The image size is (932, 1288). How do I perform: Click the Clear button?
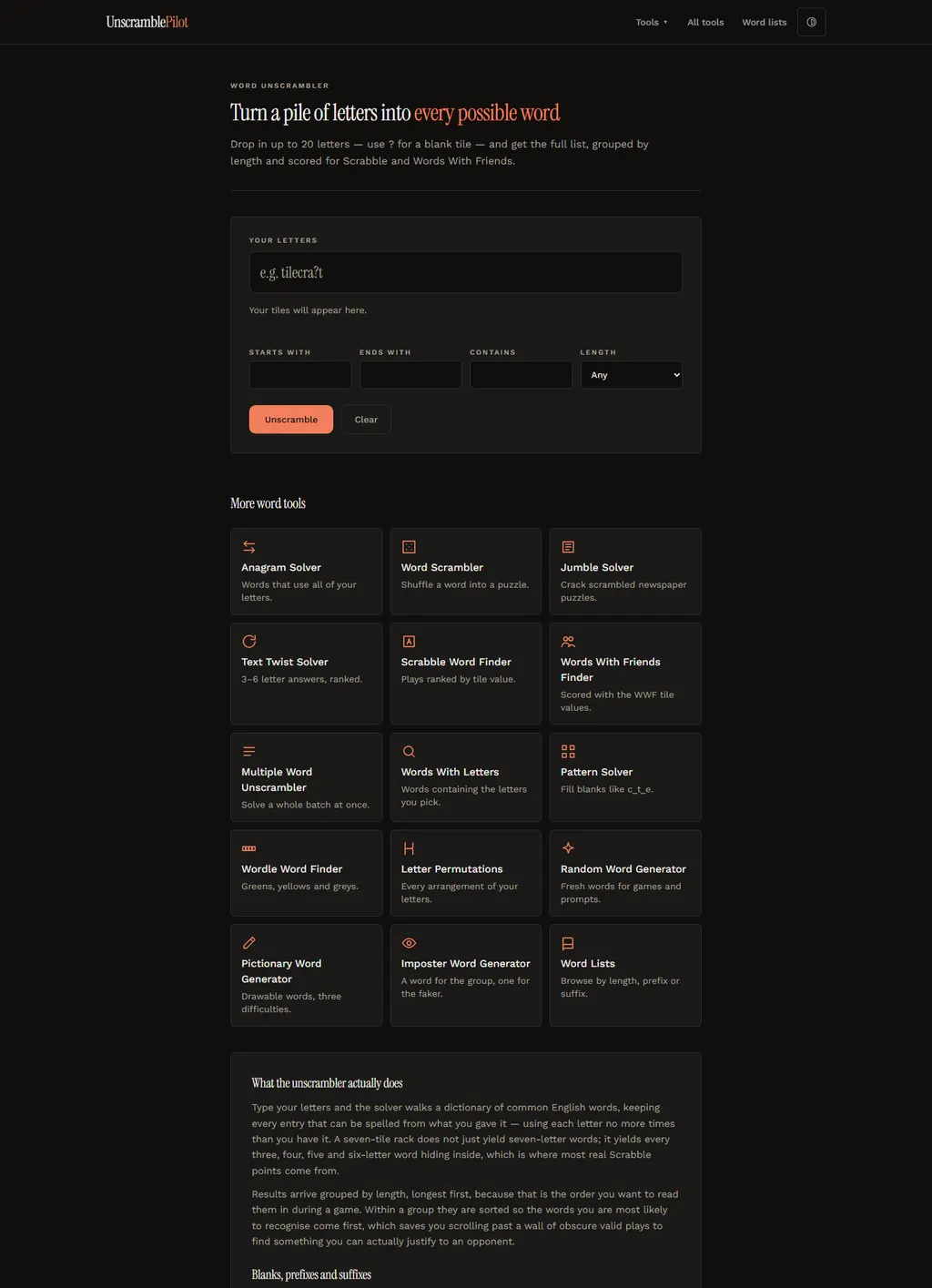coord(366,420)
